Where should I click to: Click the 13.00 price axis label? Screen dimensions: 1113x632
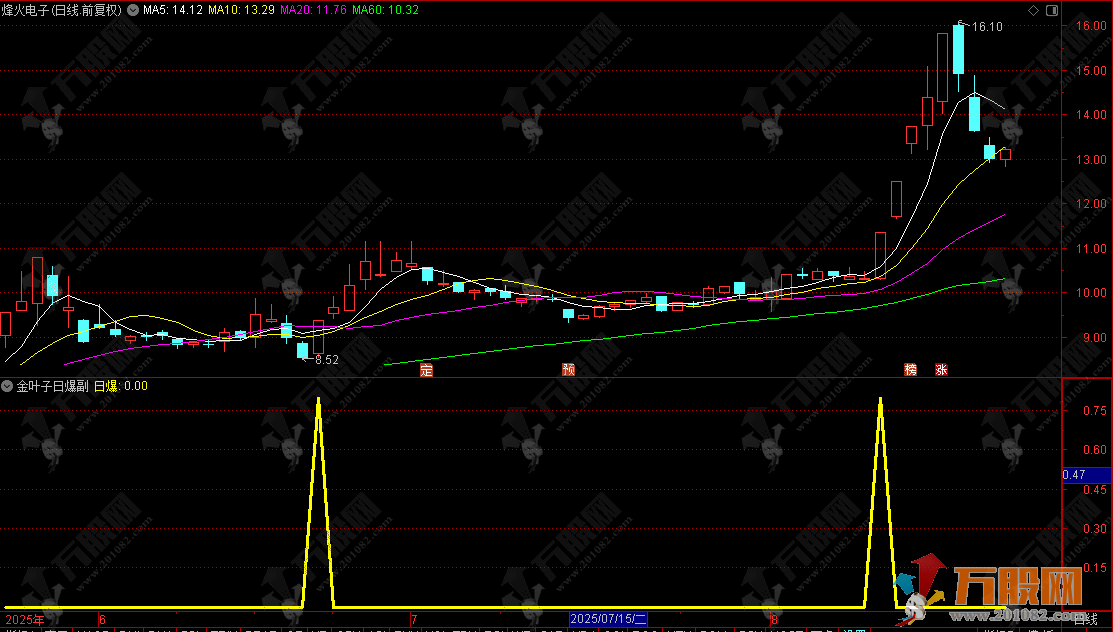[x=1091, y=159]
